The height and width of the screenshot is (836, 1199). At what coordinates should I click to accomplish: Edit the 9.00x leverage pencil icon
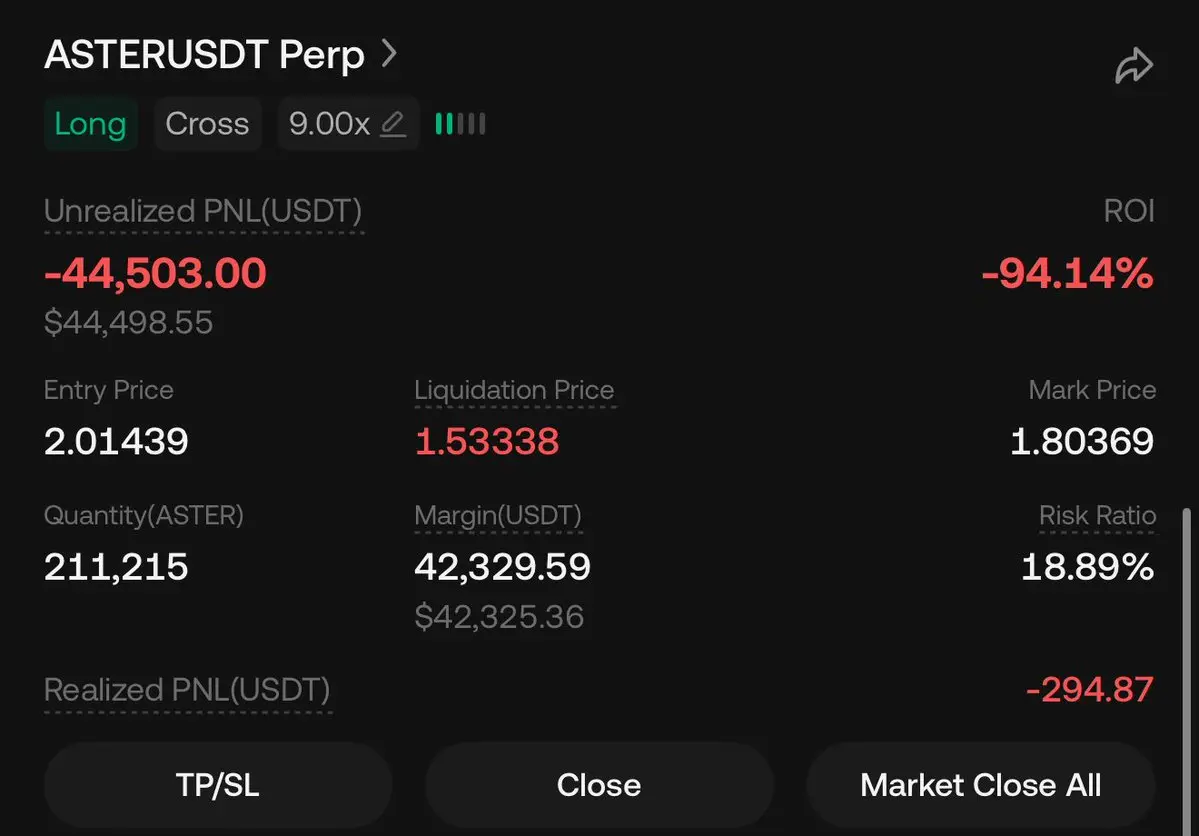point(394,124)
